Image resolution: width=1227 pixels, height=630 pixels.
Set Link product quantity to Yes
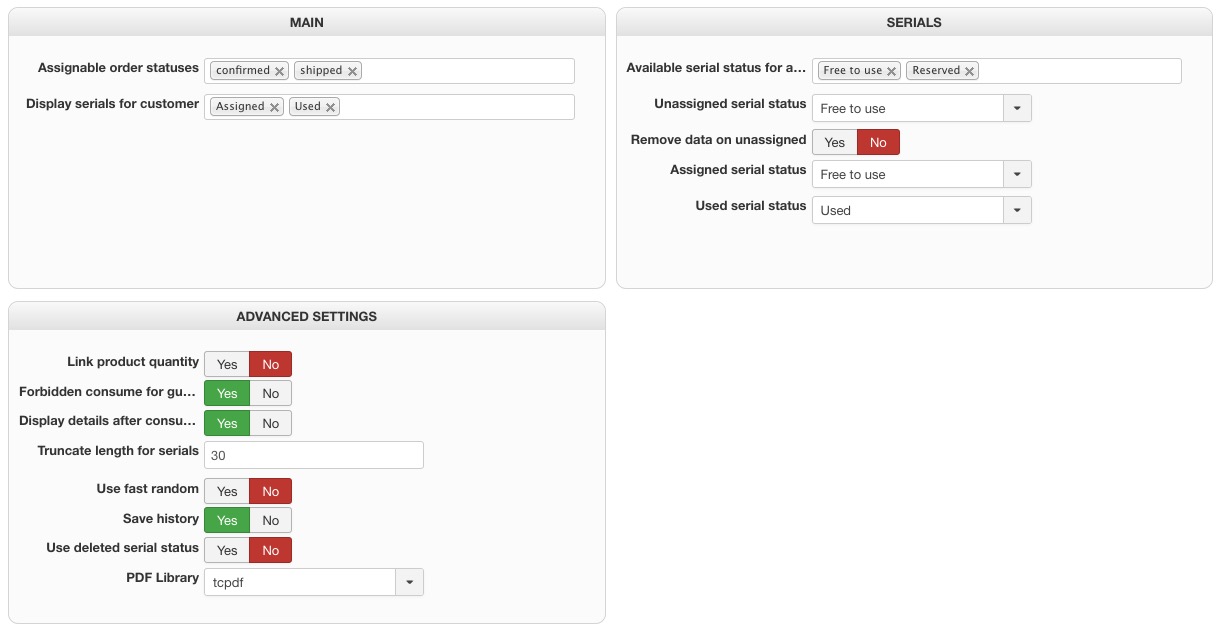click(x=227, y=364)
